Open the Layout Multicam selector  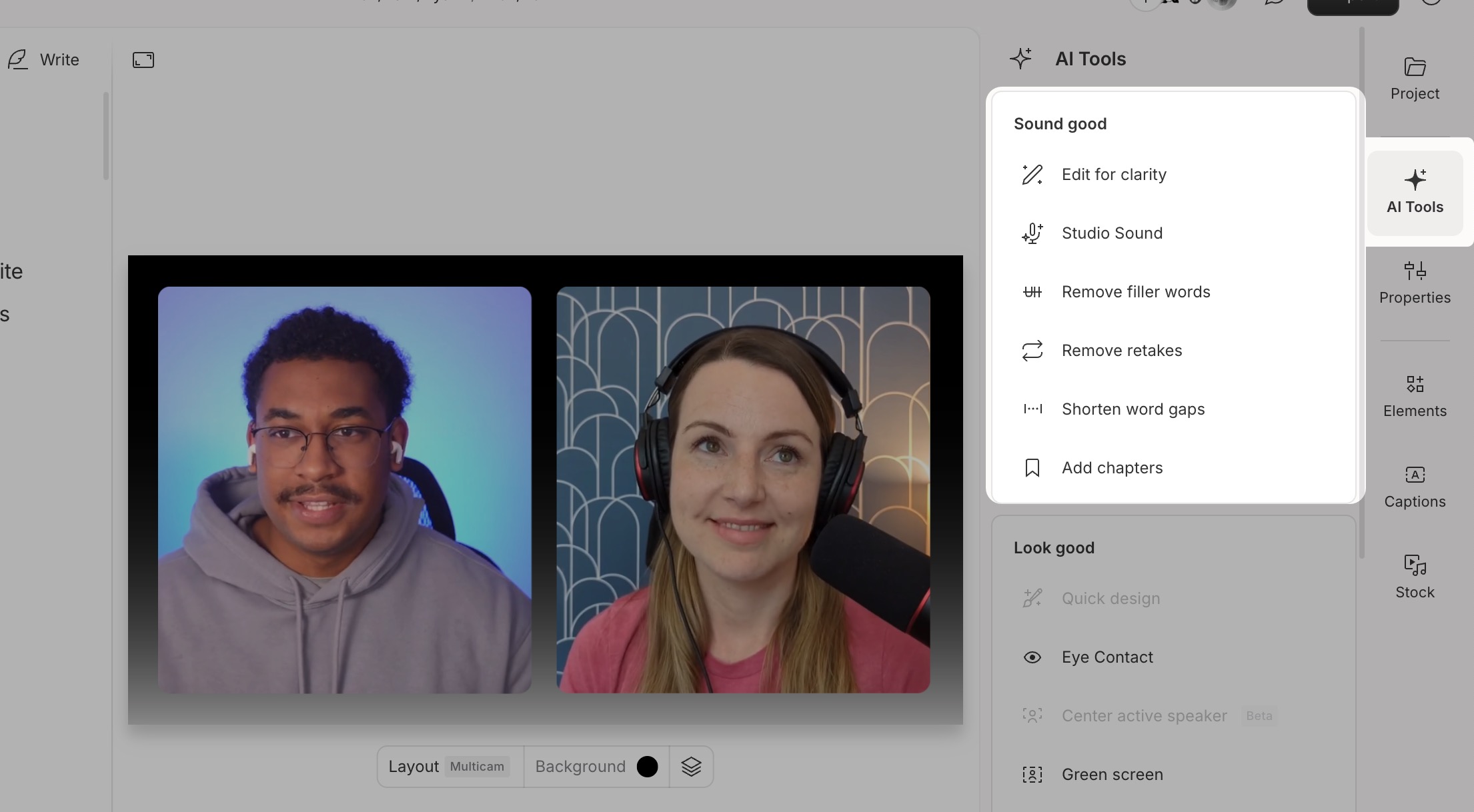[x=449, y=766]
